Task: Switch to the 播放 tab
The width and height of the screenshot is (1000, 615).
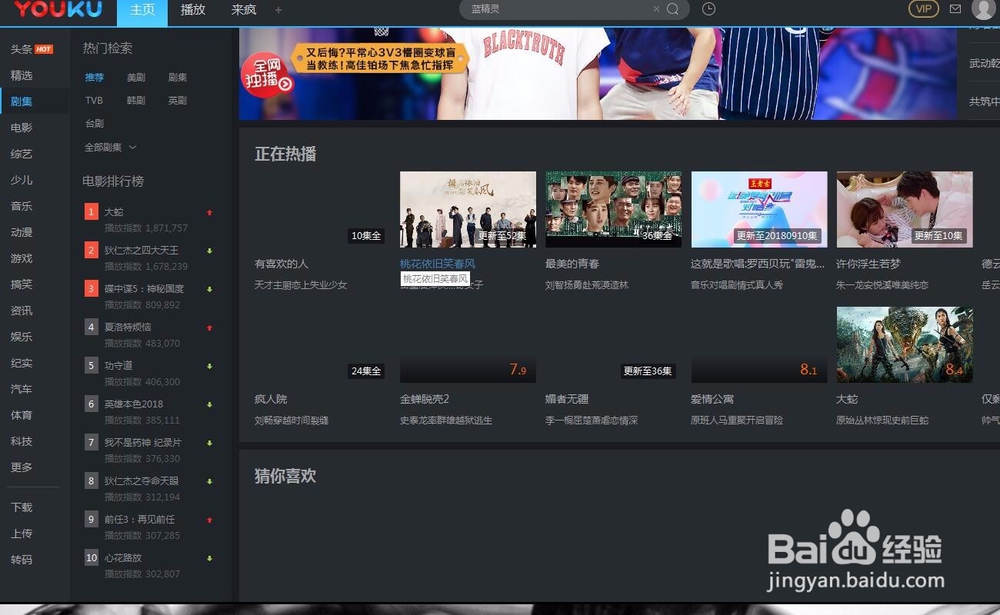Action: (x=192, y=10)
